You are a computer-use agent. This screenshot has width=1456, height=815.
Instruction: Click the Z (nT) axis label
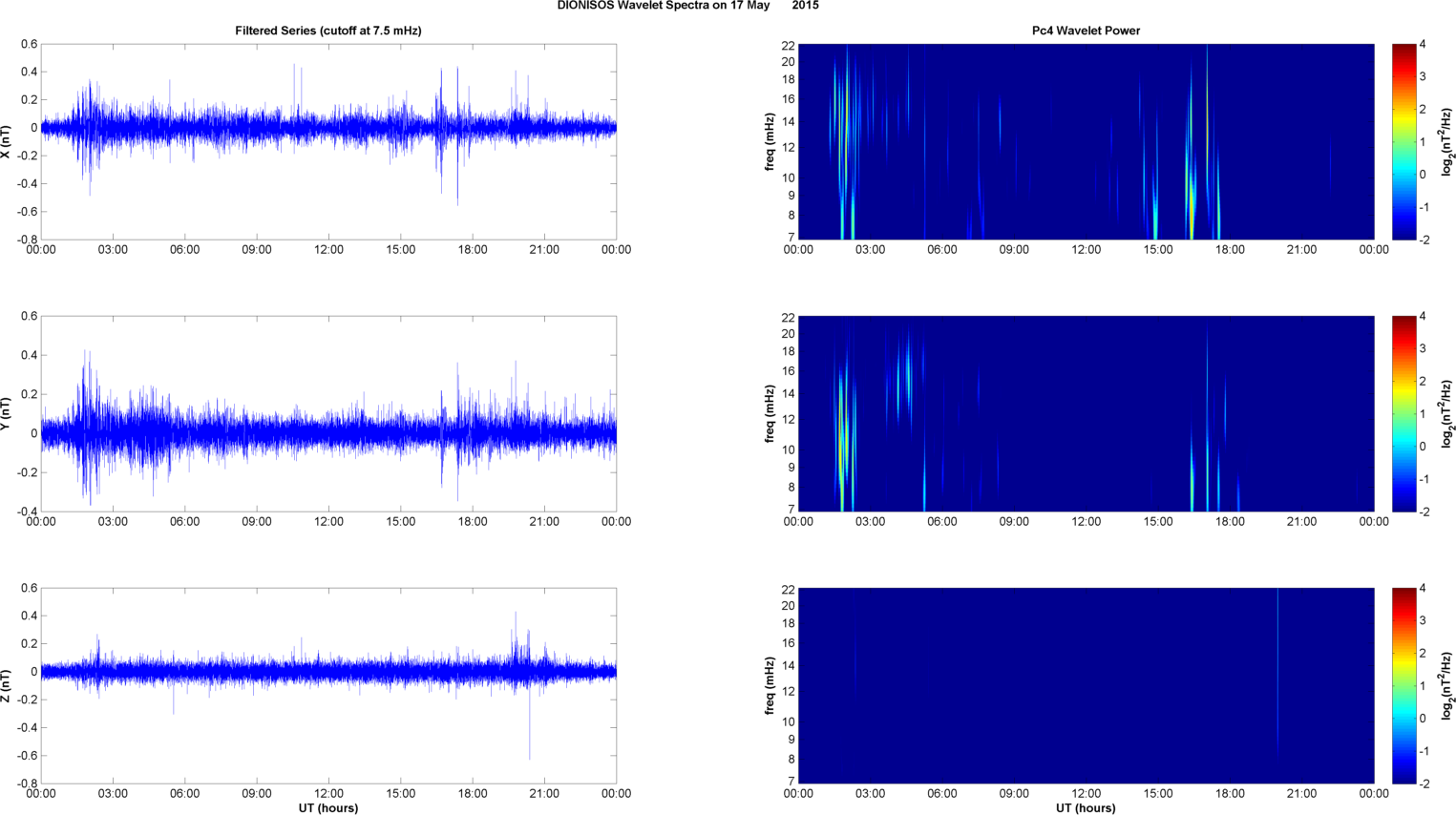[x=8, y=685]
